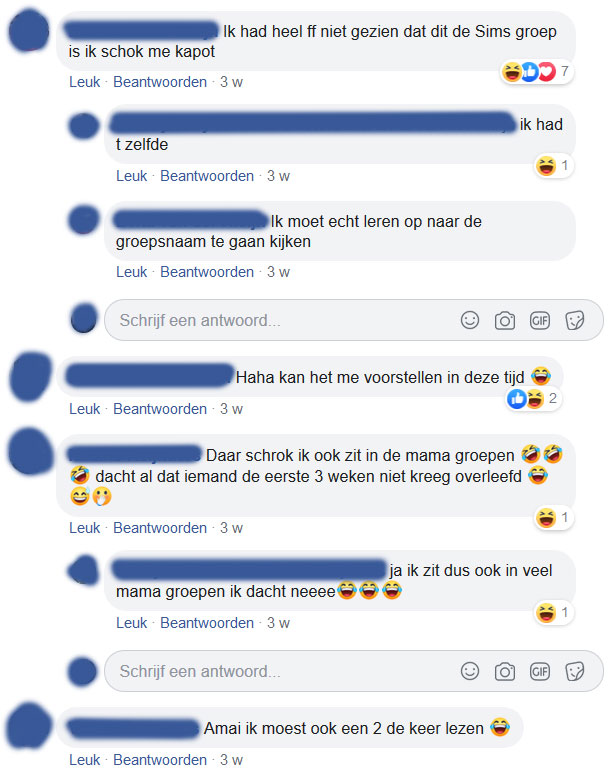Attach a photo in first reply box
The image size is (614, 773).
pos(505,320)
